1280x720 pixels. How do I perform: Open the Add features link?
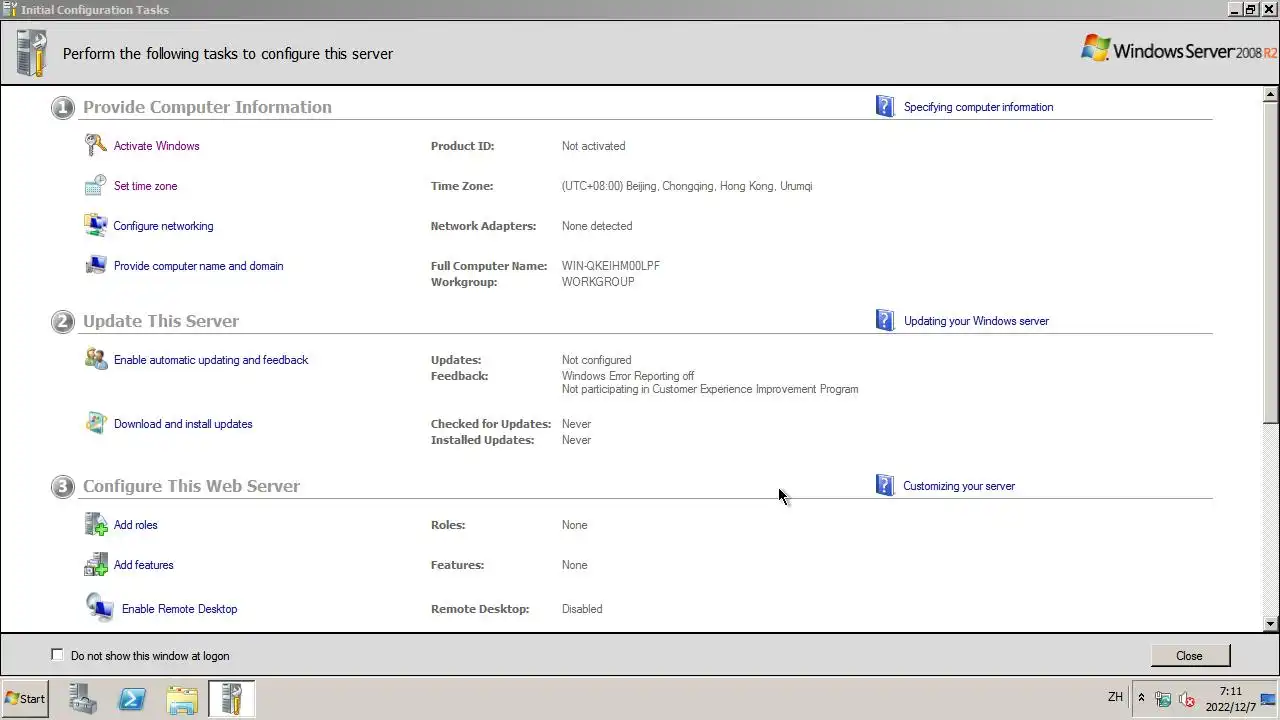(144, 565)
